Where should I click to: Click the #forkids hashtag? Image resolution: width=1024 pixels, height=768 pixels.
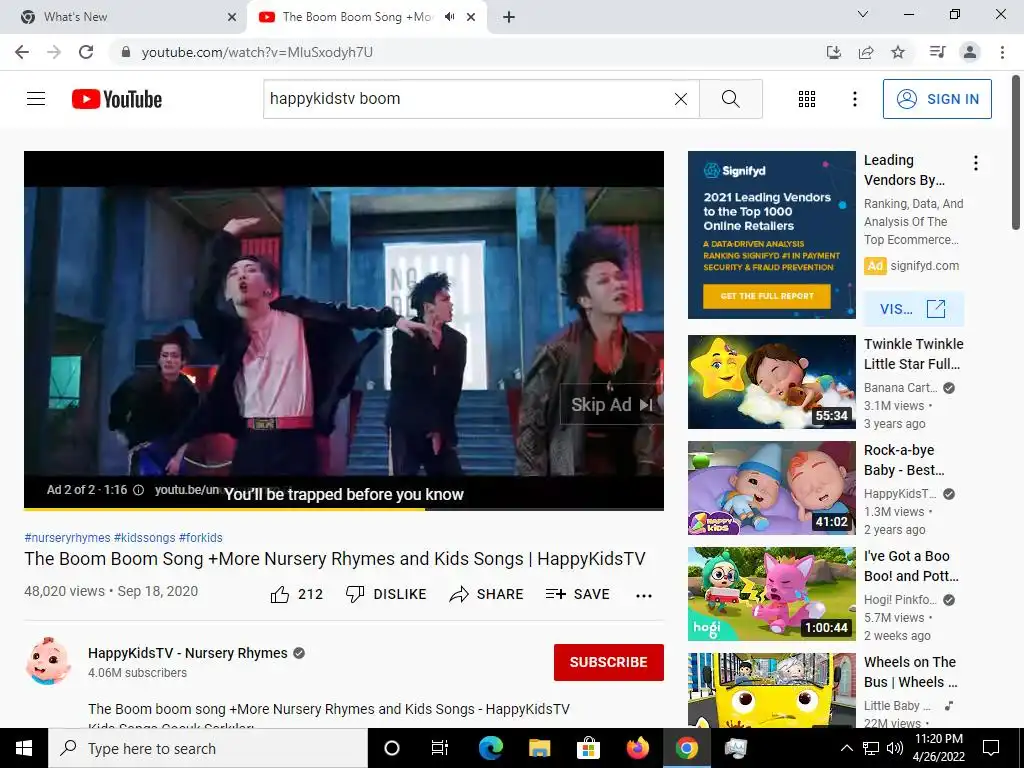(x=200, y=537)
